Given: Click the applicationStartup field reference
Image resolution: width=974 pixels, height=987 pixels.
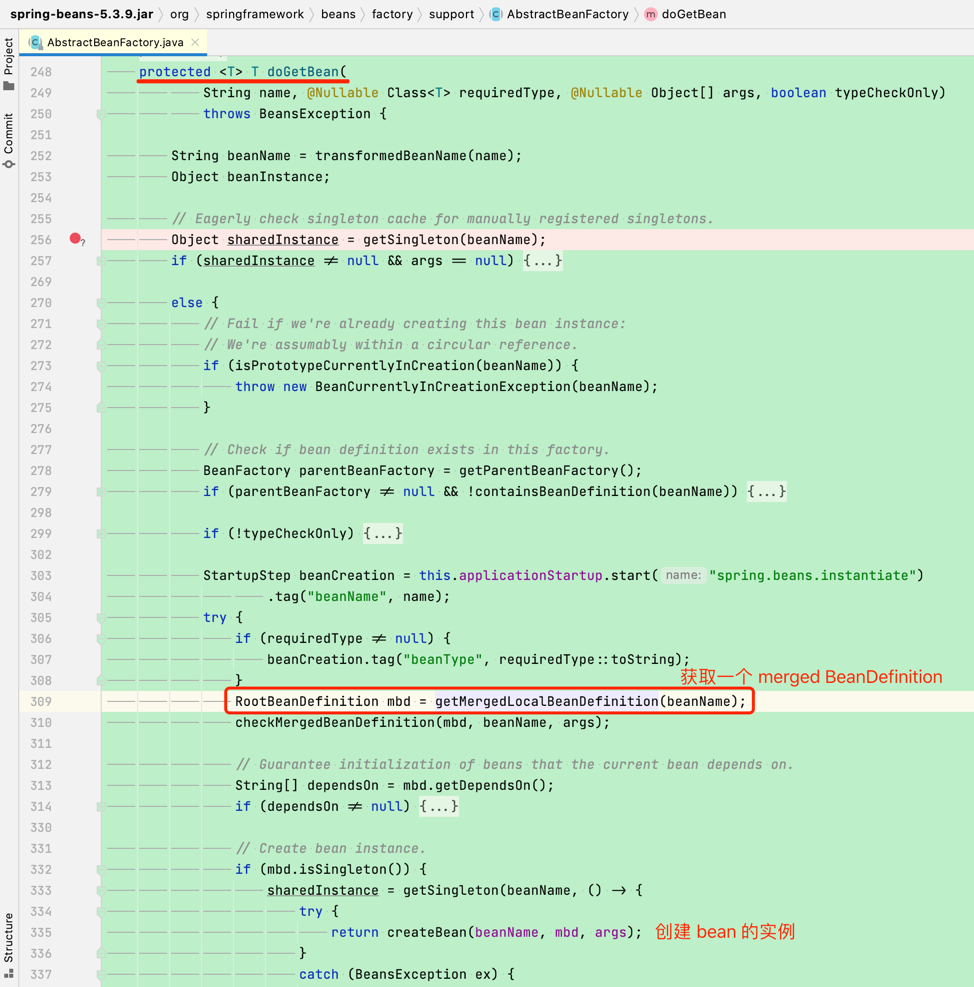Looking at the screenshot, I should [531, 575].
